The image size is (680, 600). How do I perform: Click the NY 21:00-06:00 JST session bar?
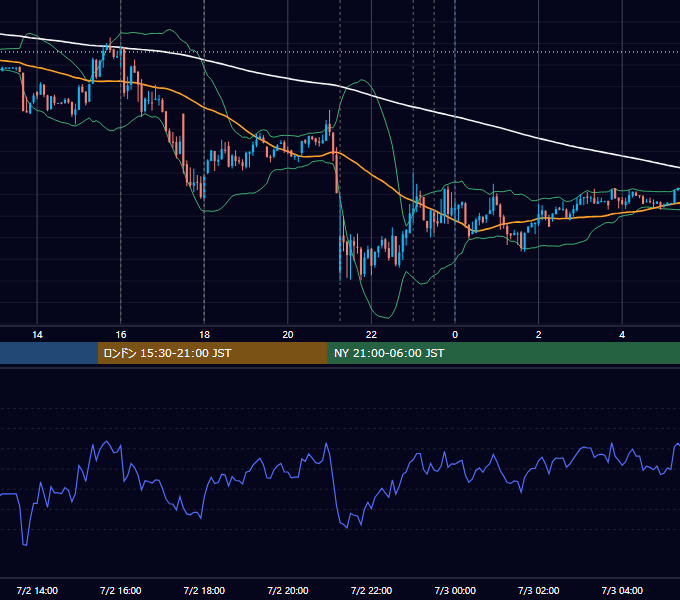[503, 353]
